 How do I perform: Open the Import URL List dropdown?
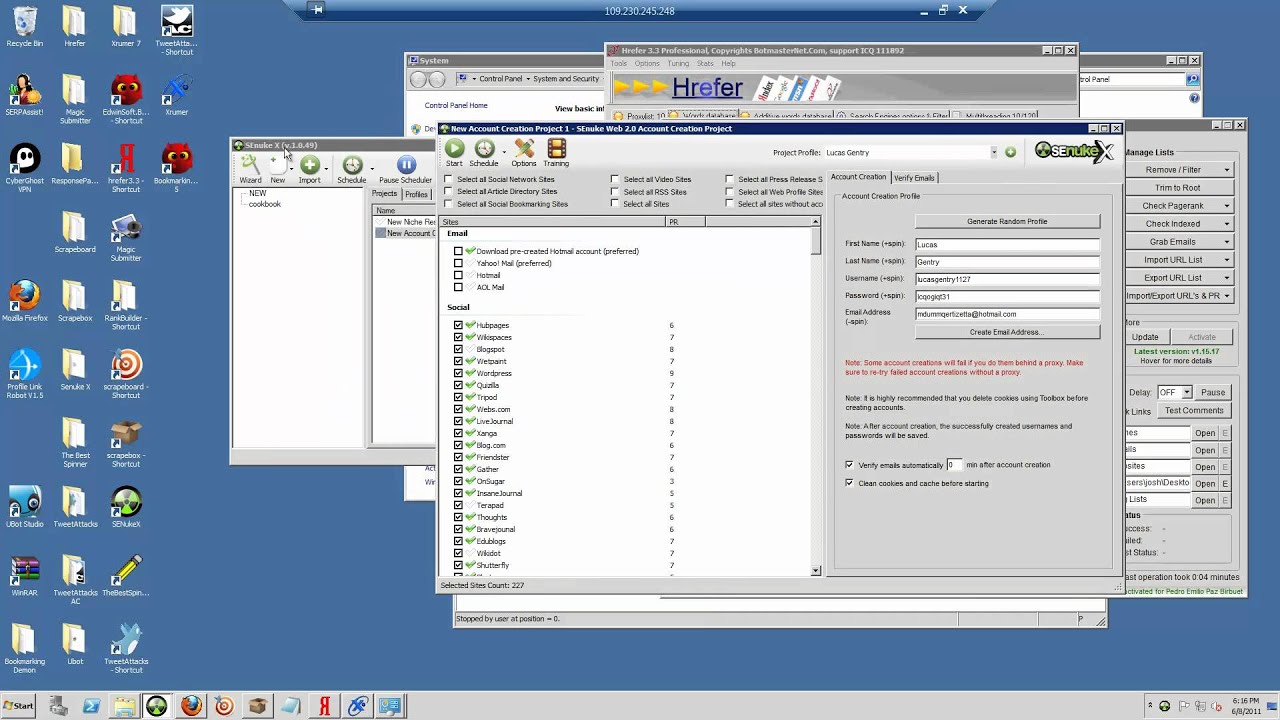click(x=1178, y=260)
